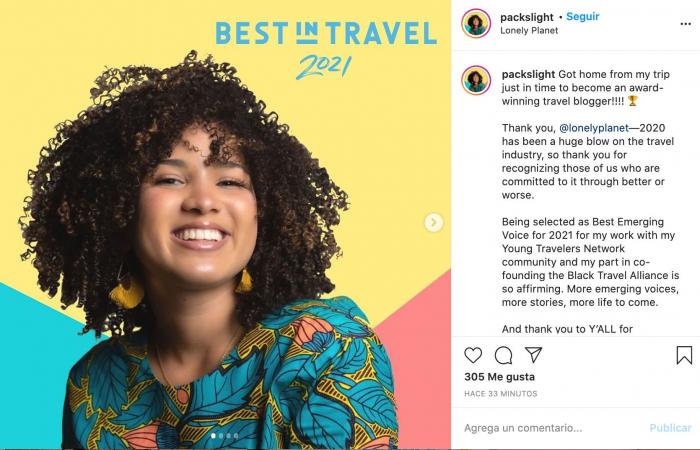Open comments with the speech bubble icon
Image resolution: width=700 pixels, height=450 pixels.
click(x=503, y=355)
